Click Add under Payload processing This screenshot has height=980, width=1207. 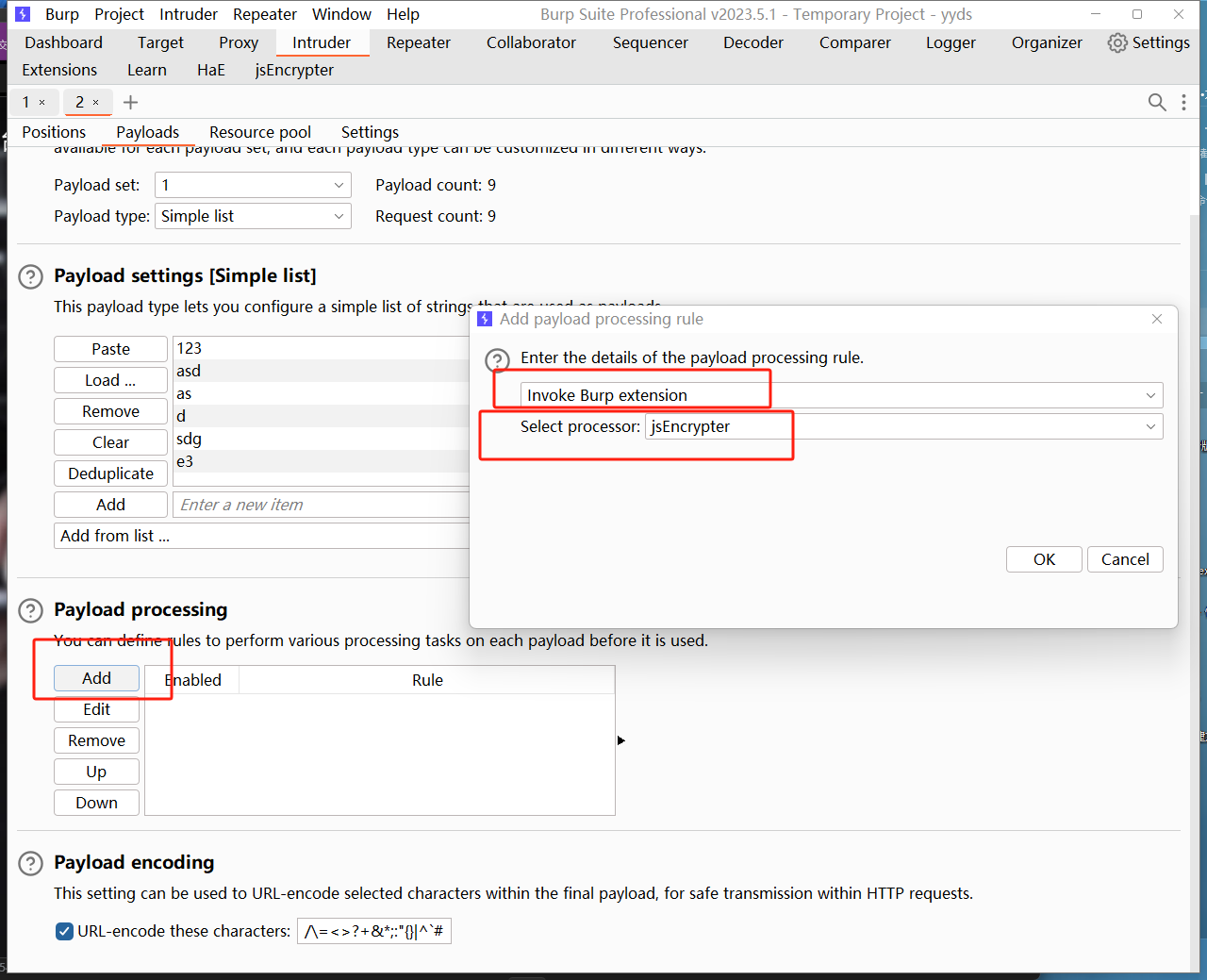(x=96, y=678)
